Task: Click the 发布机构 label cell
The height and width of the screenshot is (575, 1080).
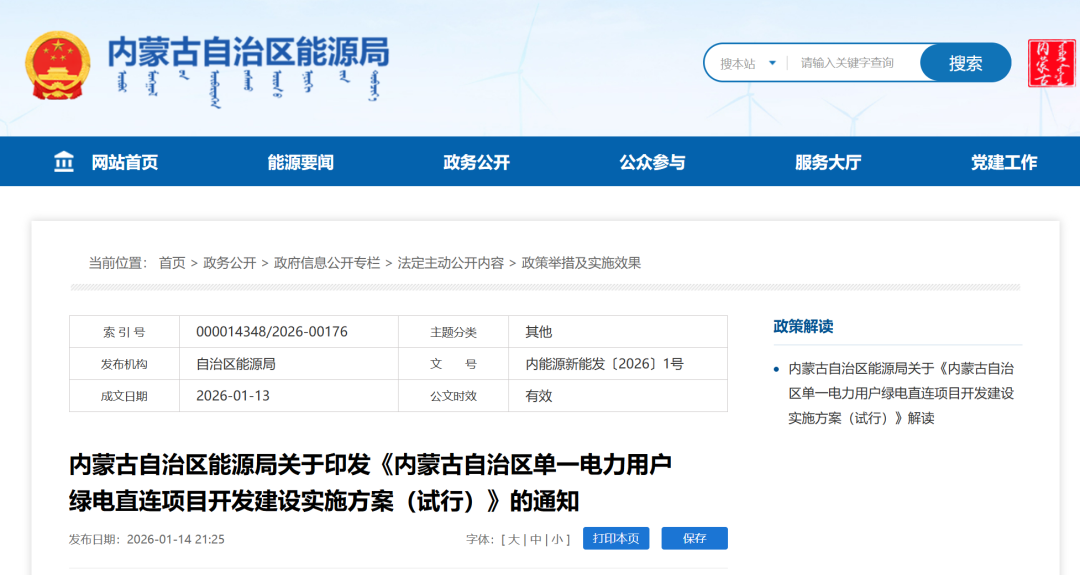Action: pos(124,364)
